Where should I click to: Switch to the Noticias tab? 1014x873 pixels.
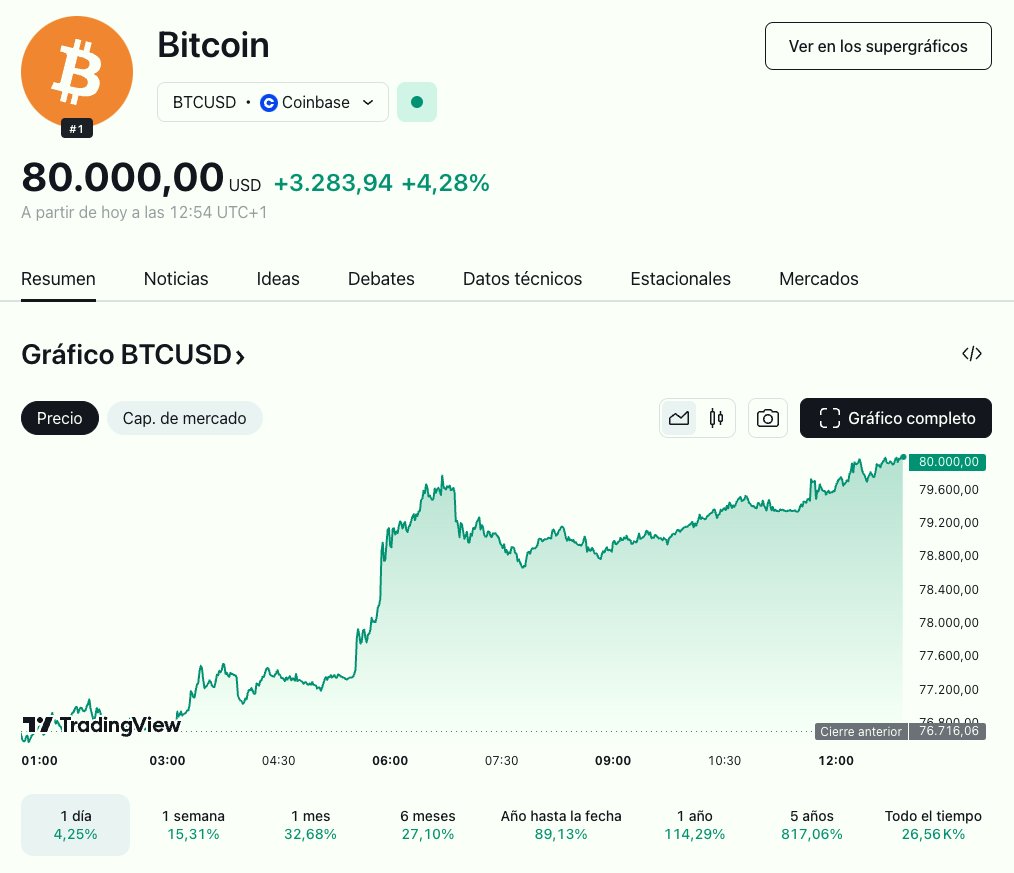pos(176,279)
